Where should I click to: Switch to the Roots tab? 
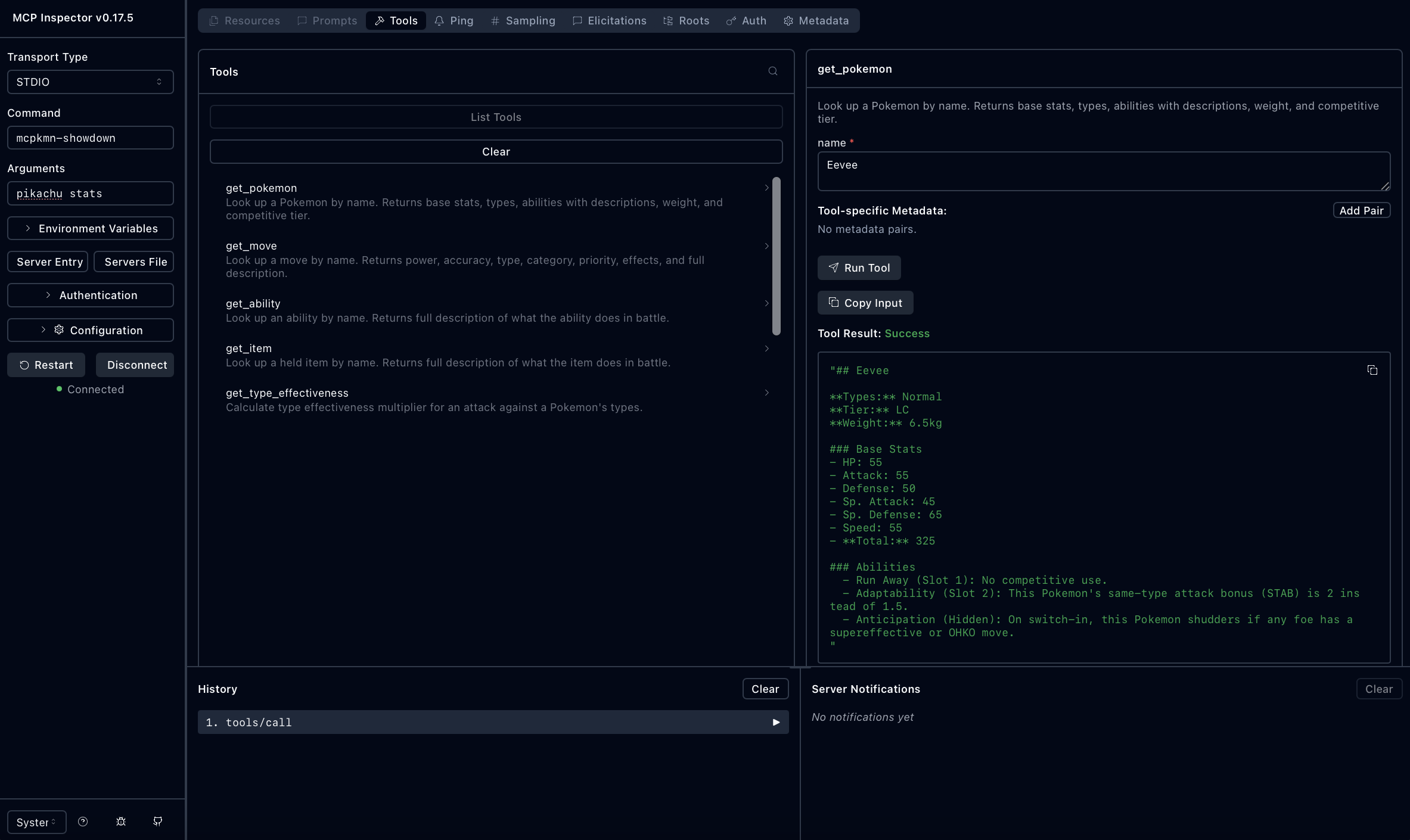[687, 21]
